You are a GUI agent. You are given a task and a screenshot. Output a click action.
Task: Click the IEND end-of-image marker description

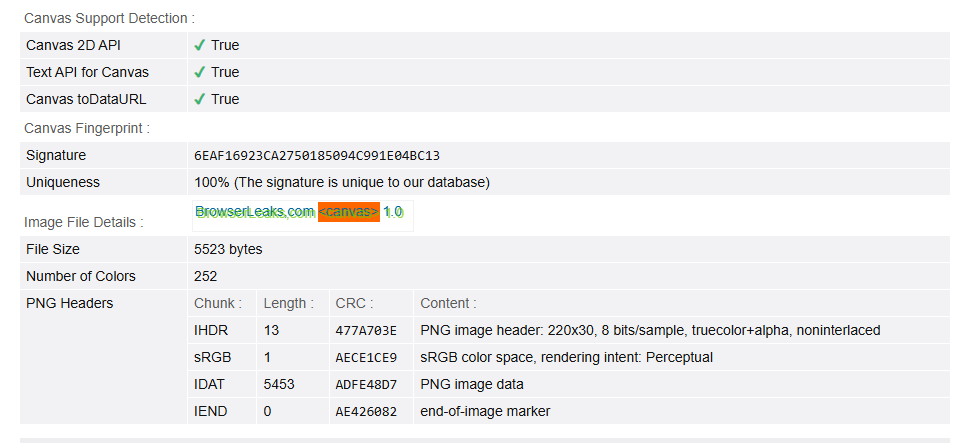485,411
